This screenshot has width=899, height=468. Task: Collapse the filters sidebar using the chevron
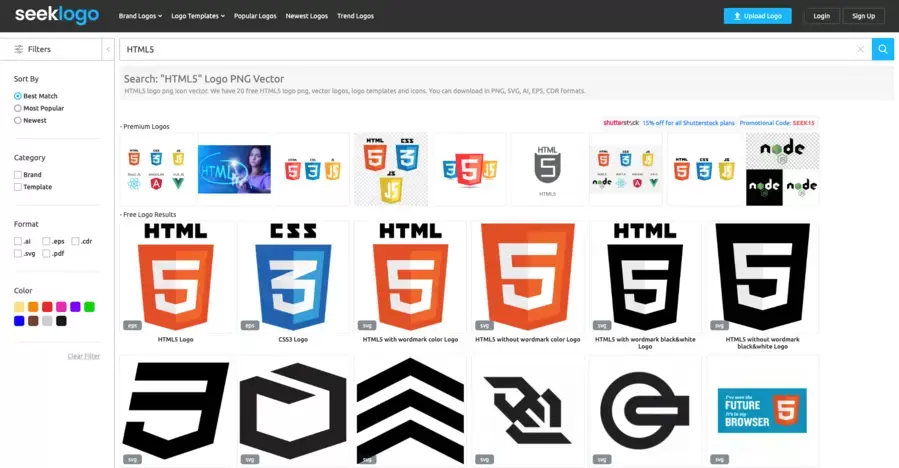108,49
